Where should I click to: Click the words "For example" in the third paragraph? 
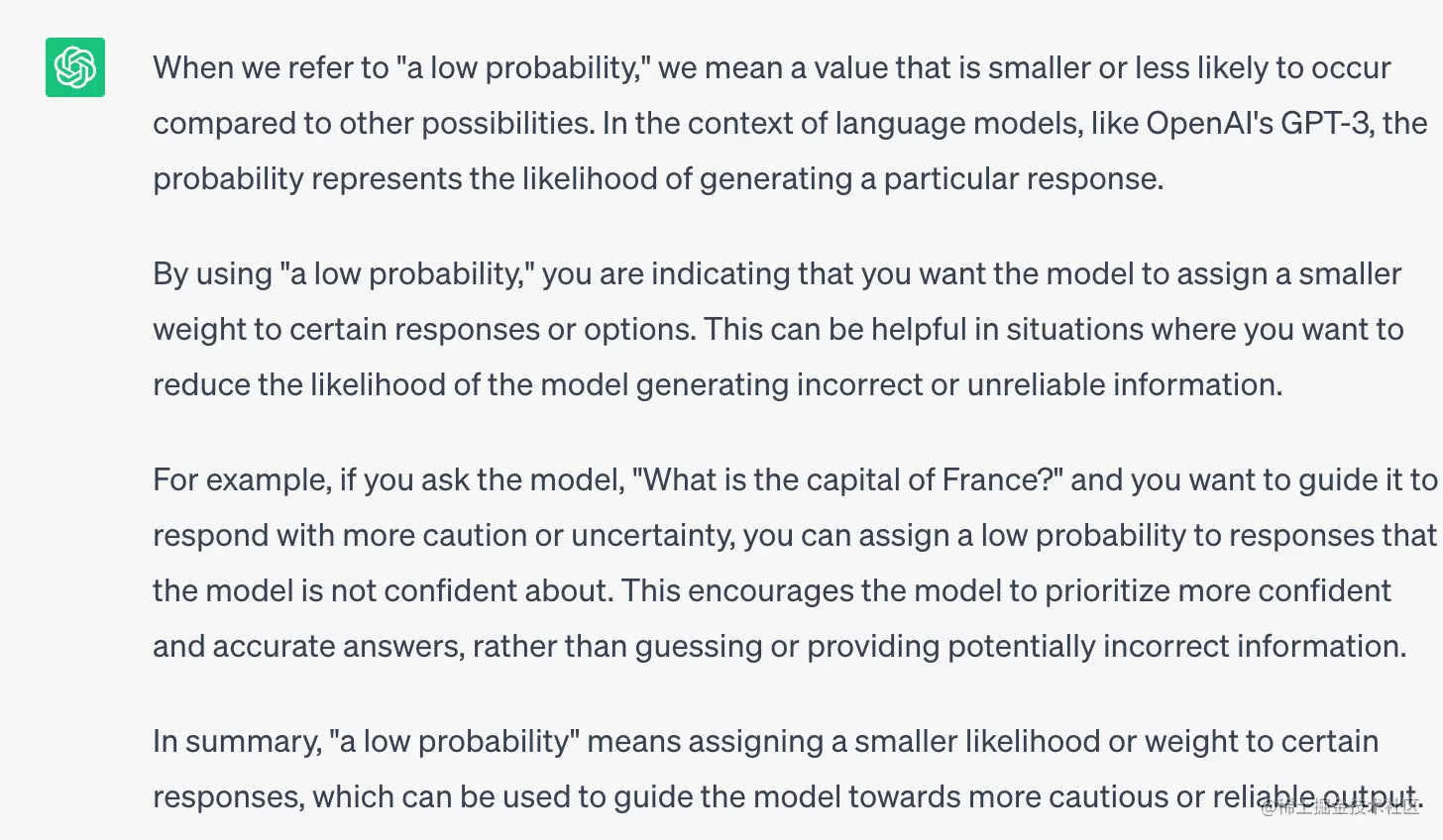click(241, 480)
